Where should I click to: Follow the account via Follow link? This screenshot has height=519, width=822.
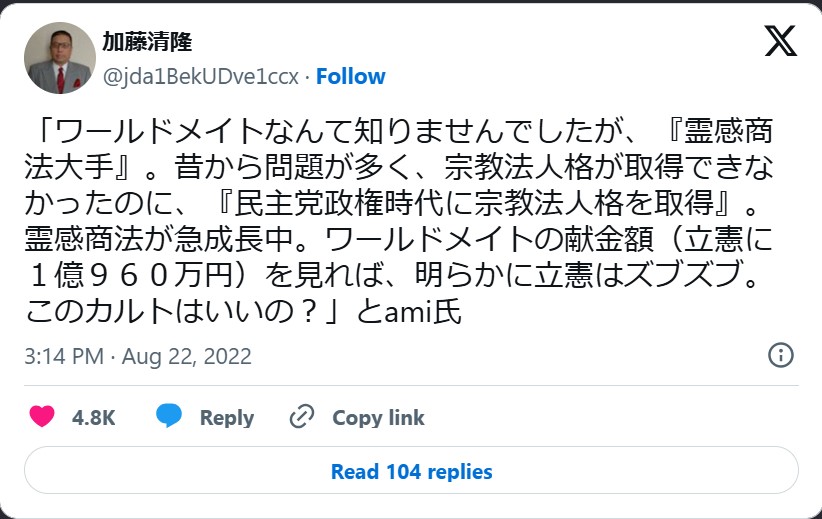click(351, 77)
